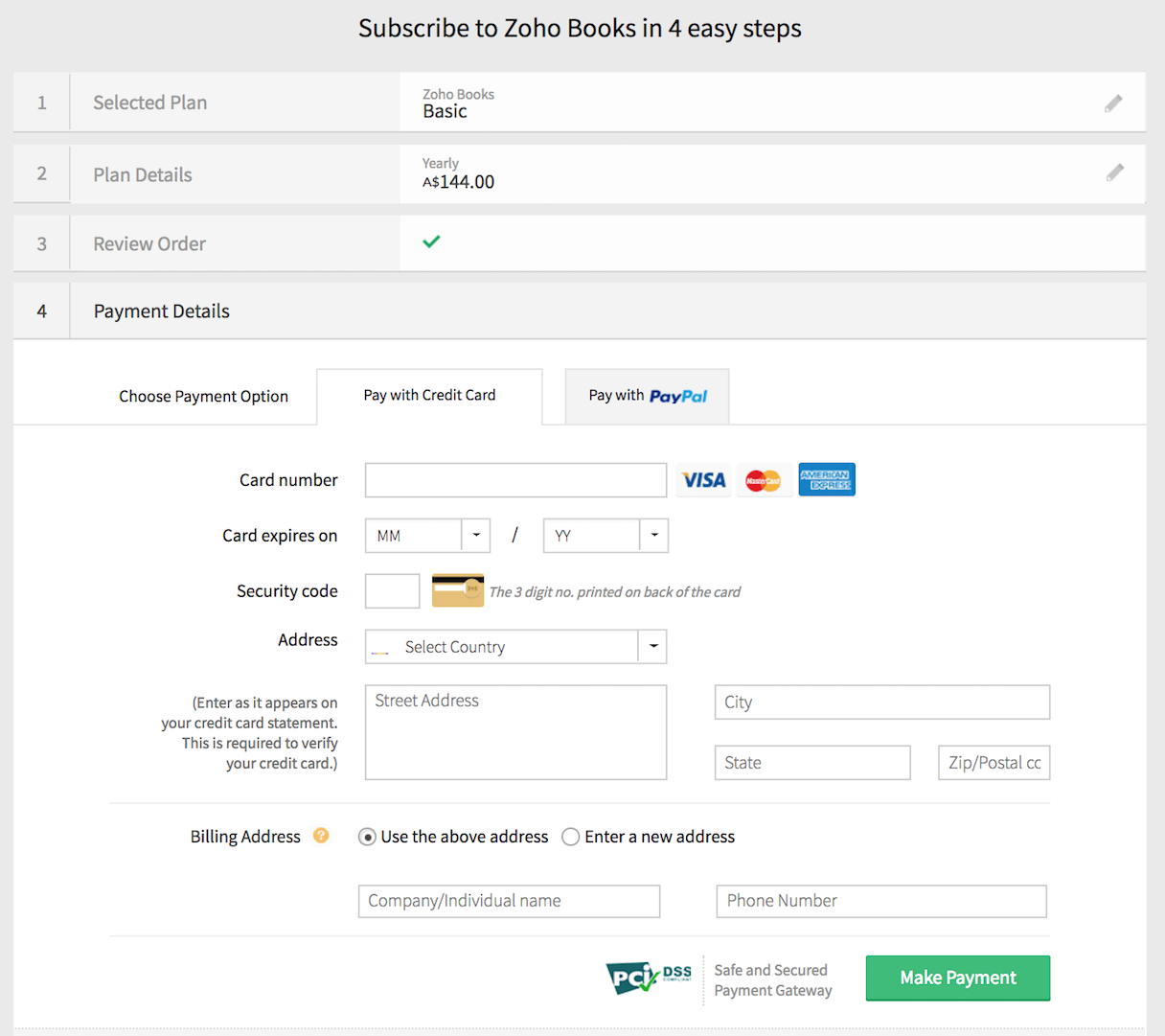
Task: Switch to Pay with PayPal tab
Action: pyautogui.click(x=647, y=396)
